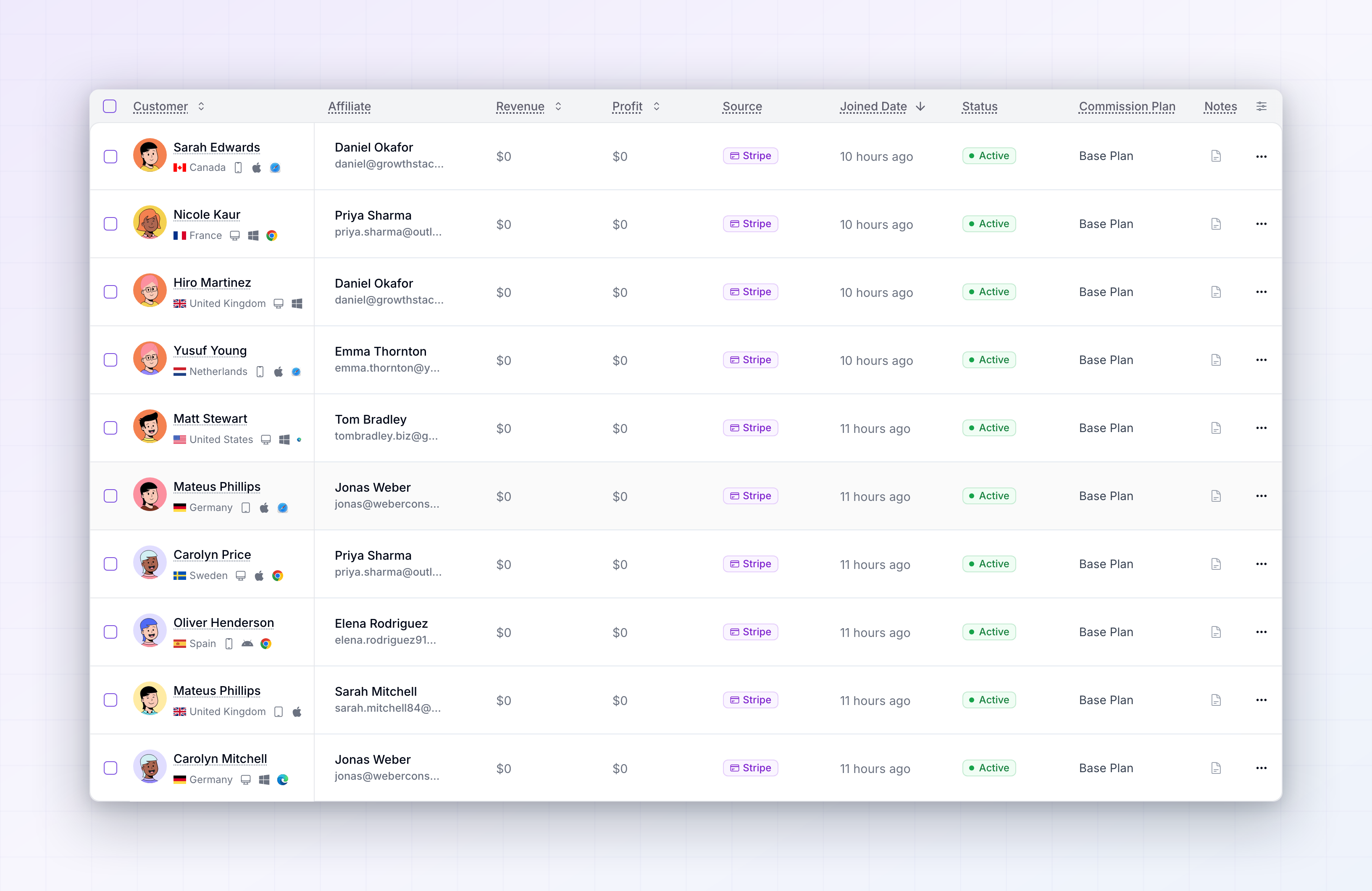This screenshot has height=891, width=1372.
Task: Sort by Customer column arrows
Action: coord(201,106)
